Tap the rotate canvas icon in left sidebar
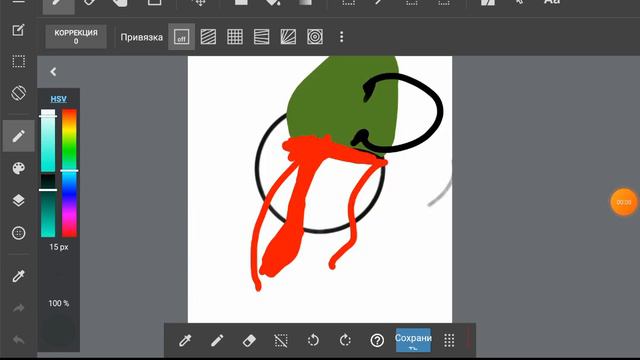640x360 pixels. click(x=18, y=93)
